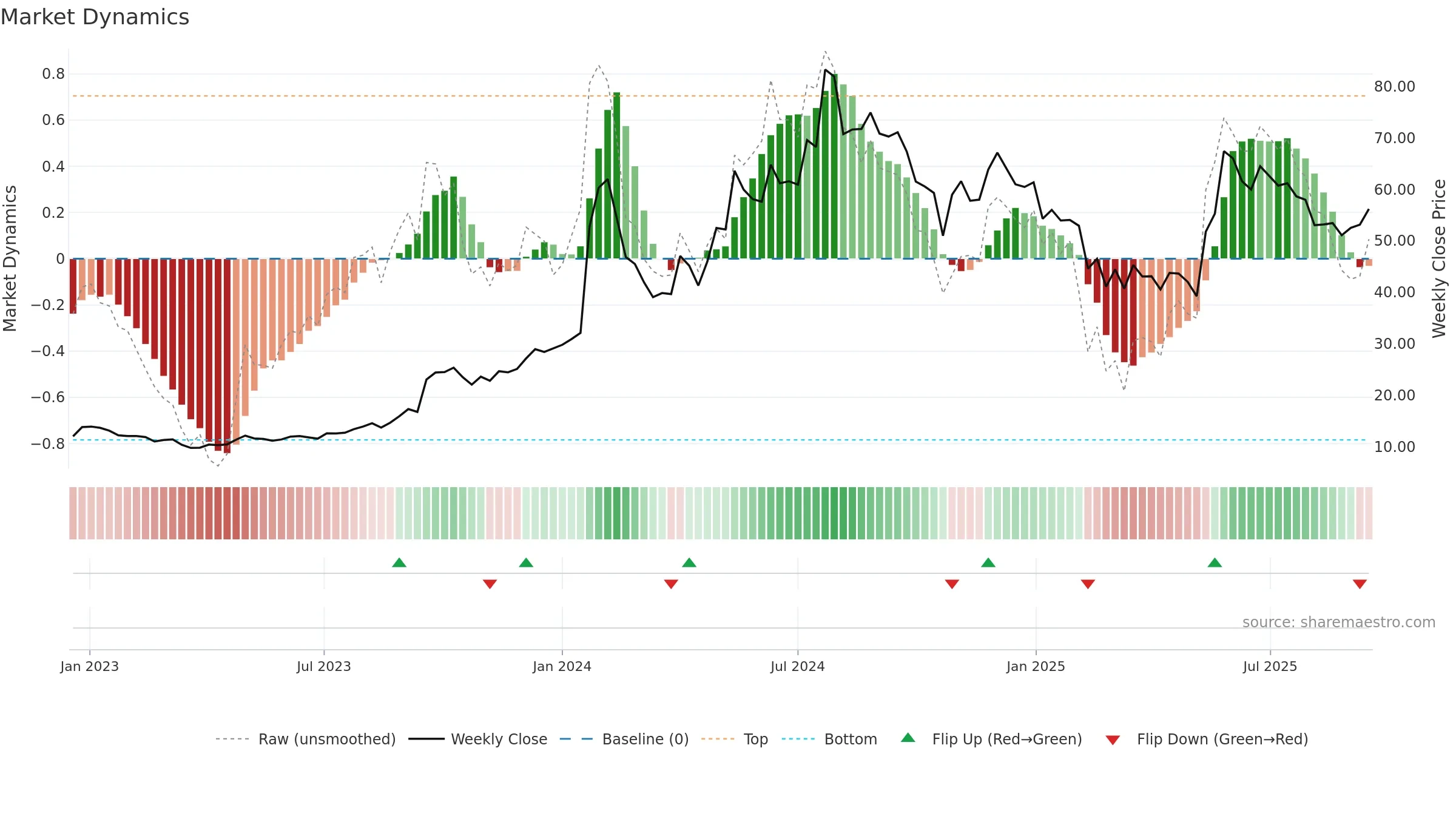Select the red flip-down marker near Mar 2024

pos(671,584)
